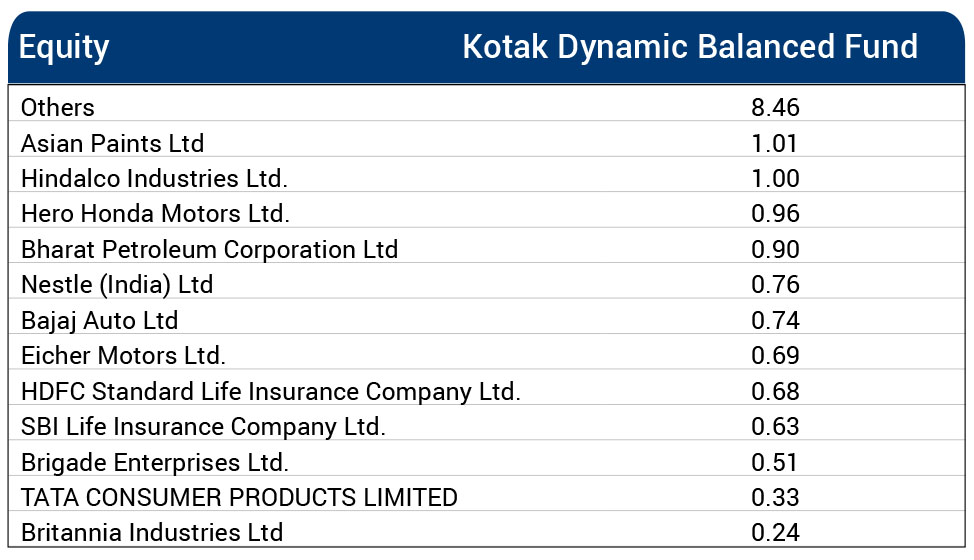Select the Nestle (India) Ltd row
The width and height of the screenshot is (974, 560).
(x=117, y=284)
